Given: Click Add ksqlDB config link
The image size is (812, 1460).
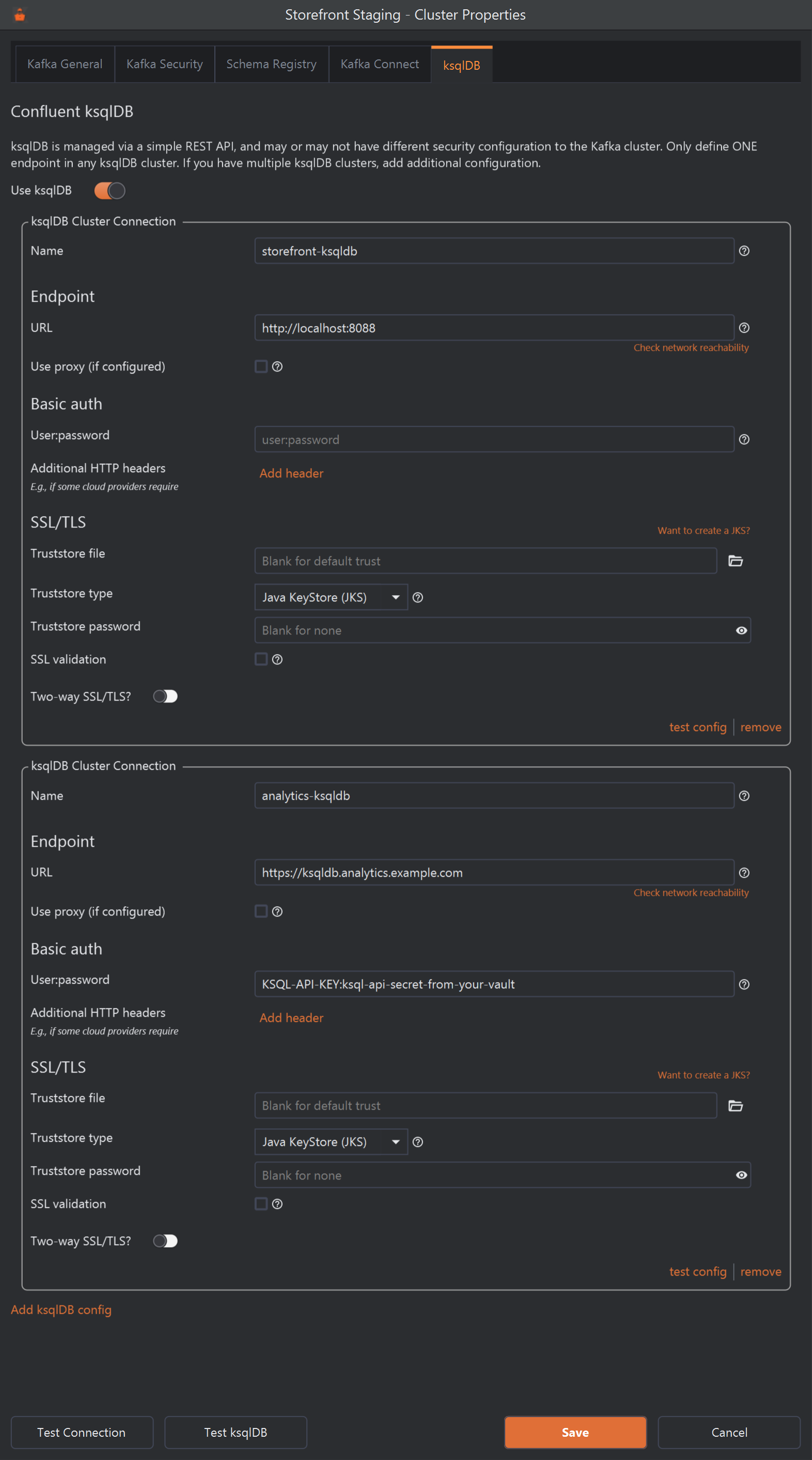Looking at the screenshot, I should (61, 1310).
